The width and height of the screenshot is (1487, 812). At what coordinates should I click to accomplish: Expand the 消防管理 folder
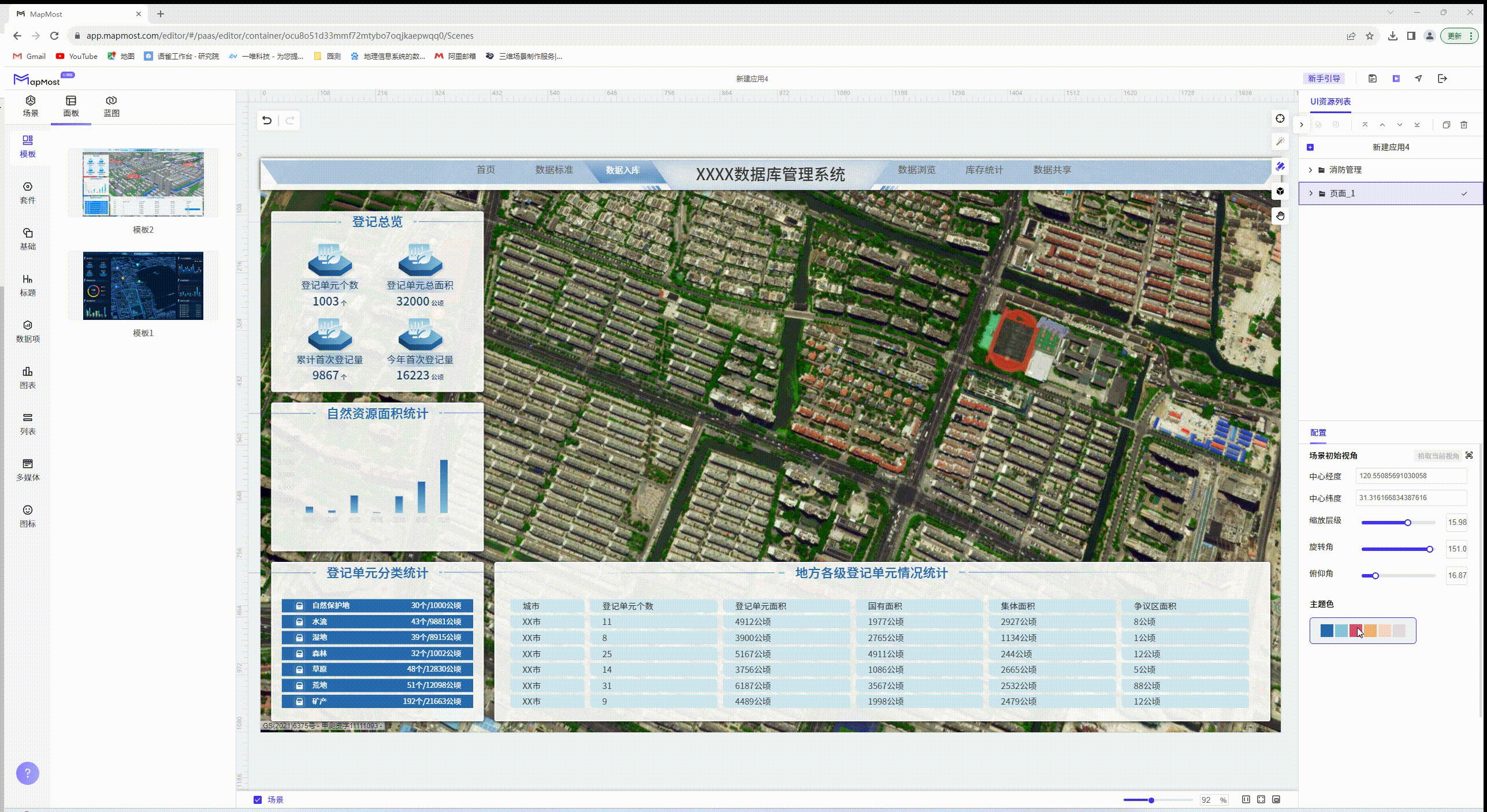click(1310, 170)
